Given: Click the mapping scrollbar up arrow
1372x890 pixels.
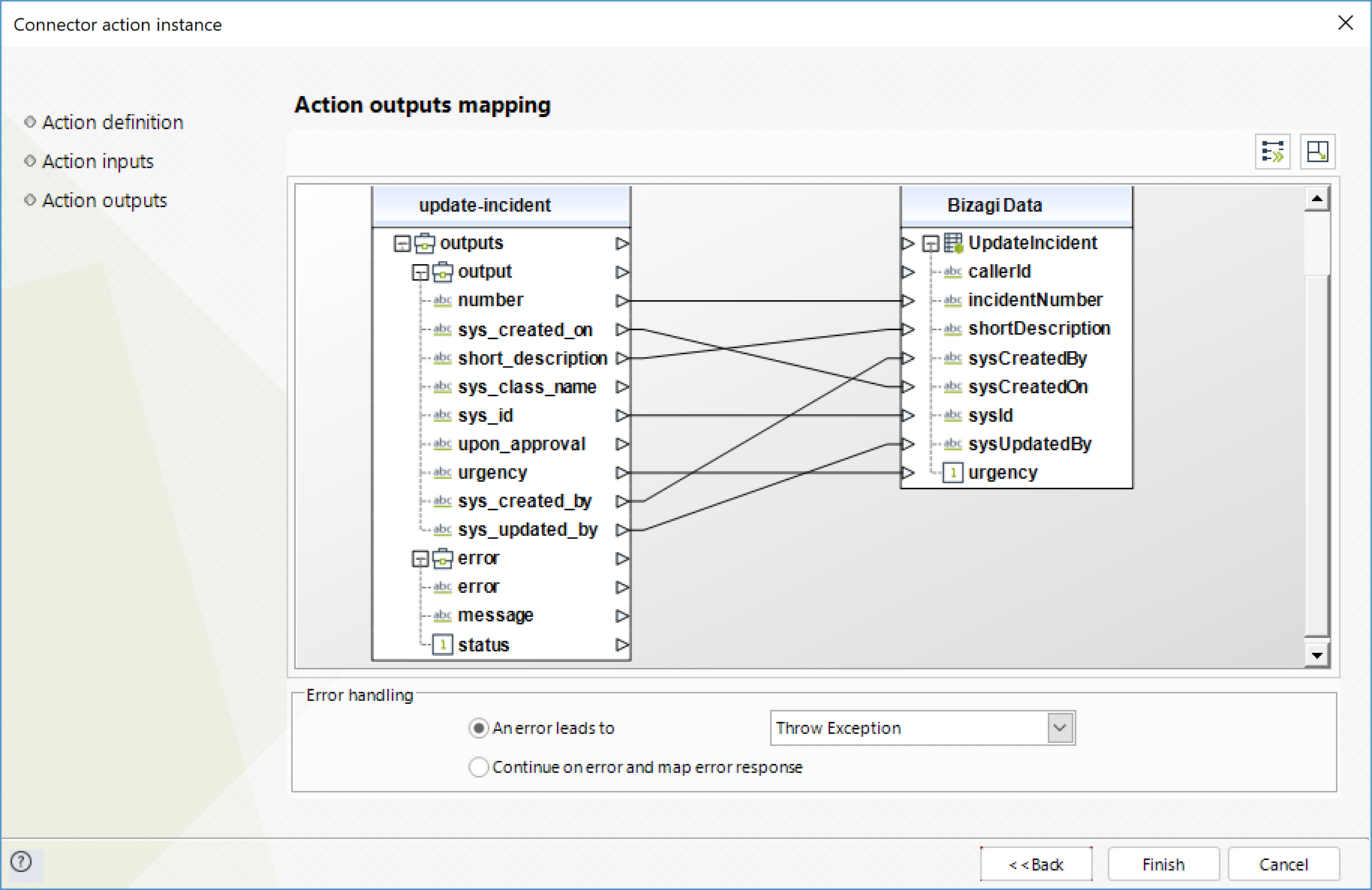Looking at the screenshot, I should pos(1317,199).
